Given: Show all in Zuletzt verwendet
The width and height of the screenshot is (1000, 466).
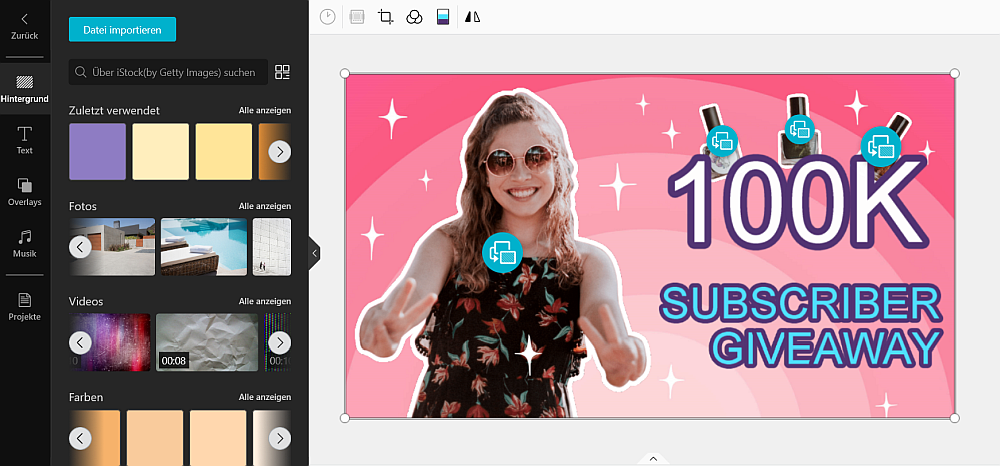Looking at the screenshot, I should coord(265,110).
